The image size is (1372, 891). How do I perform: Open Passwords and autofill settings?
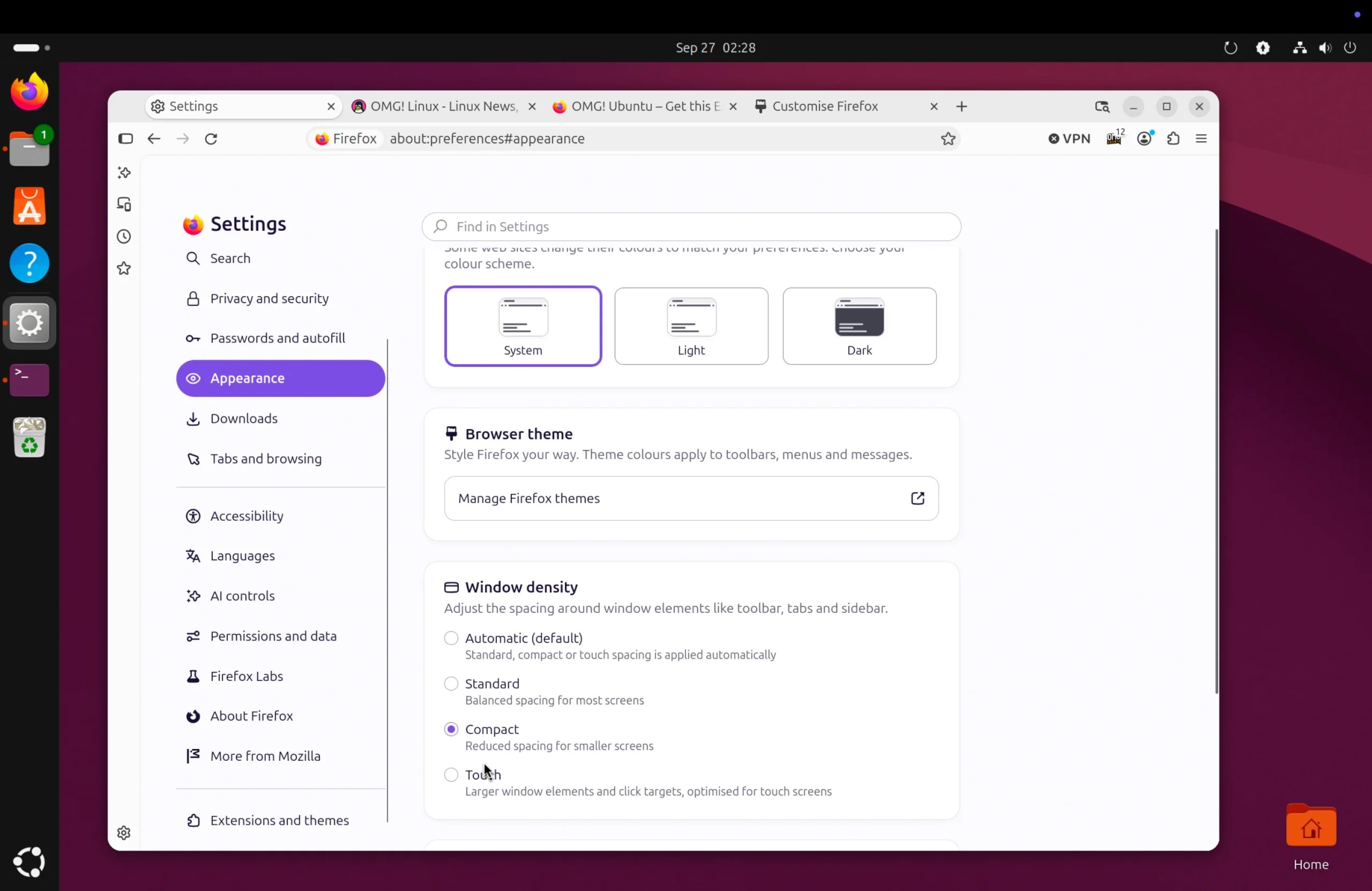click(281, 338)
